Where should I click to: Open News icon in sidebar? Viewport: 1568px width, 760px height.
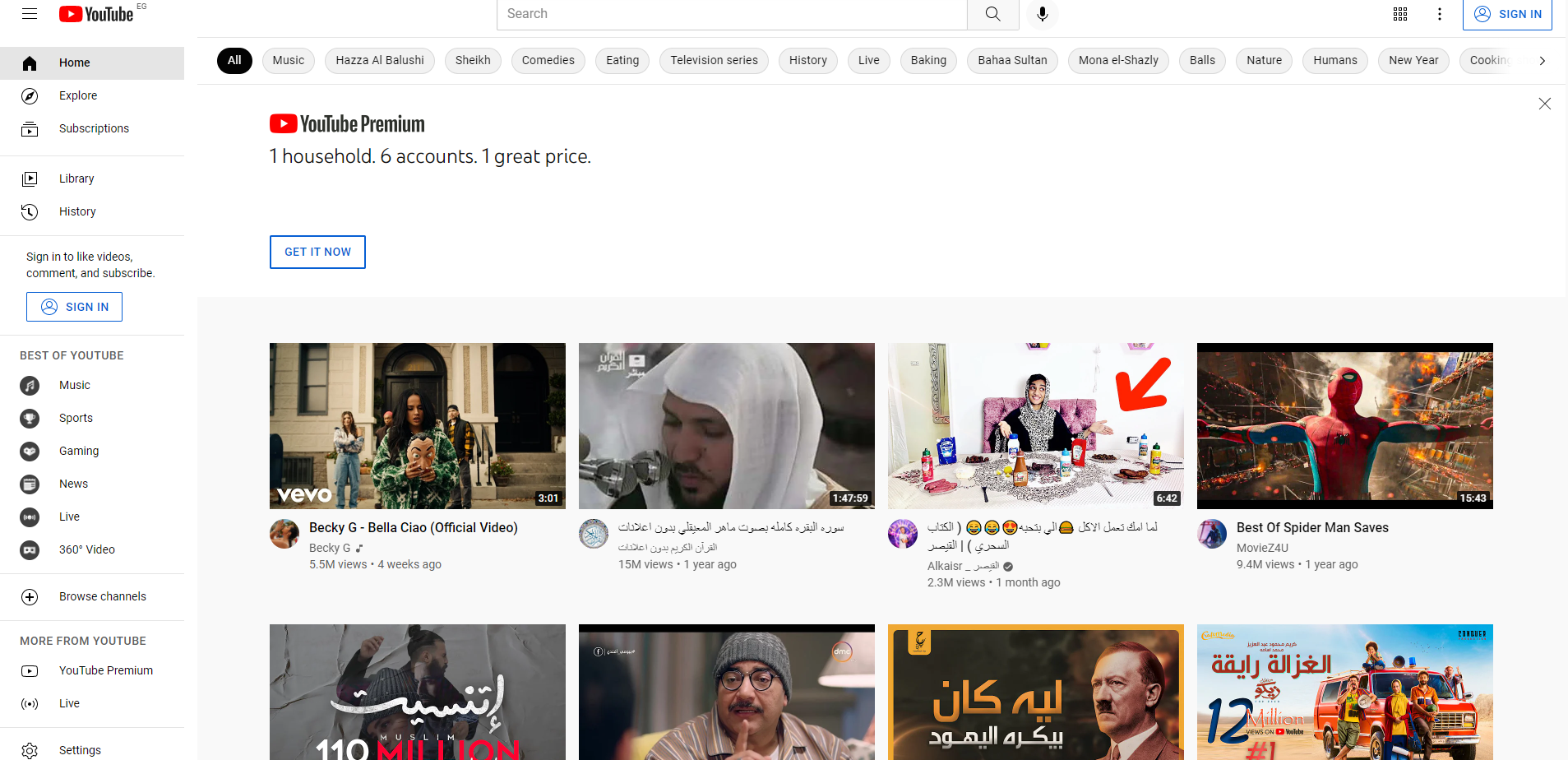point(30,484)
